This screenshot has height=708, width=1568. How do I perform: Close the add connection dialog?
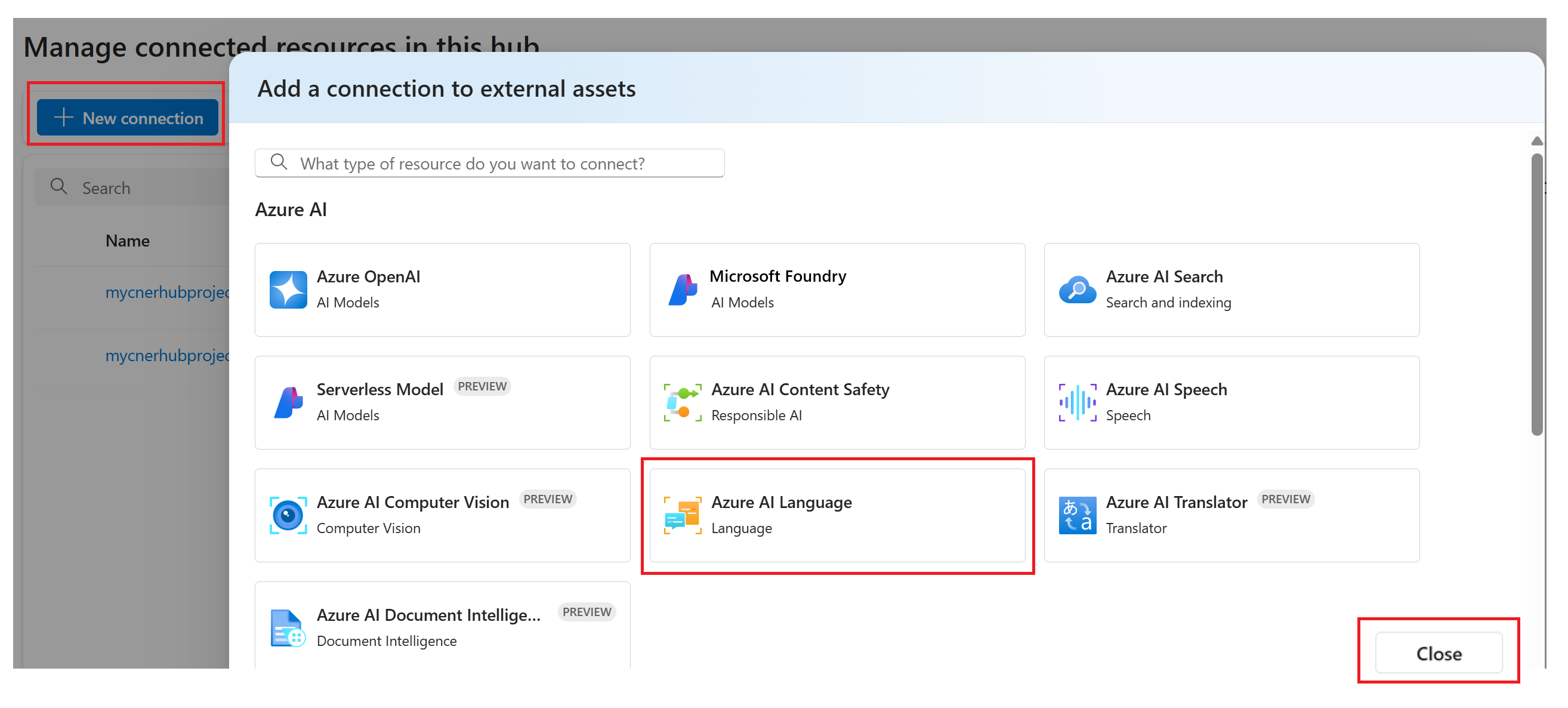click(x=1439, y=652)
